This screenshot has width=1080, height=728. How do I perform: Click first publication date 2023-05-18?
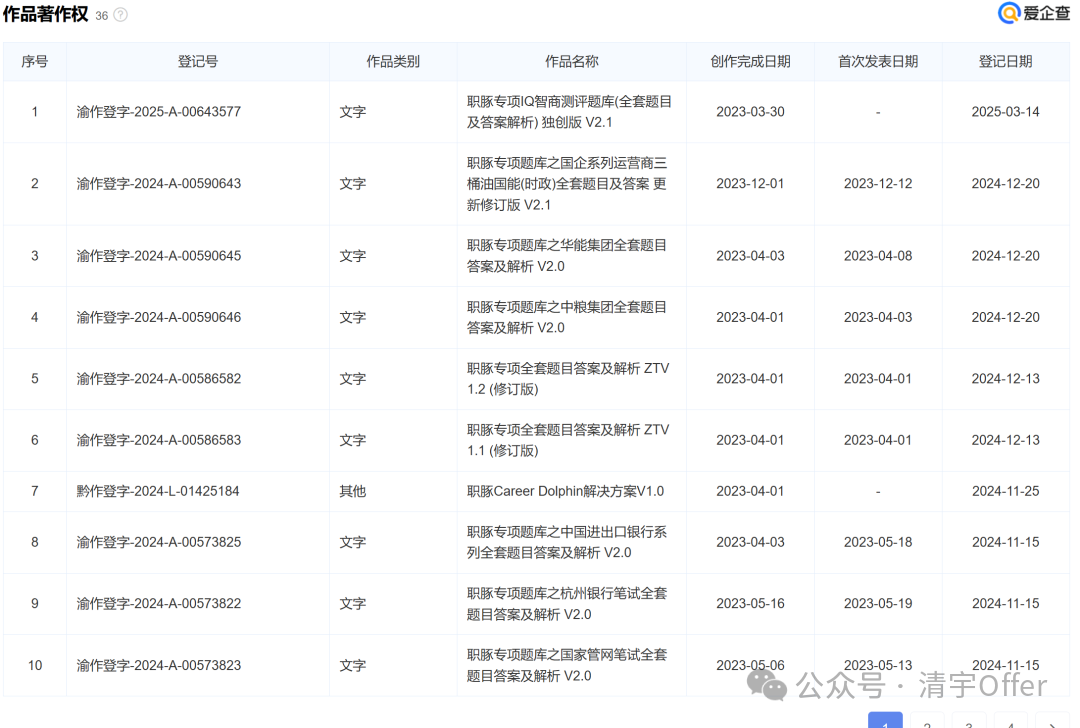[878, 542]
